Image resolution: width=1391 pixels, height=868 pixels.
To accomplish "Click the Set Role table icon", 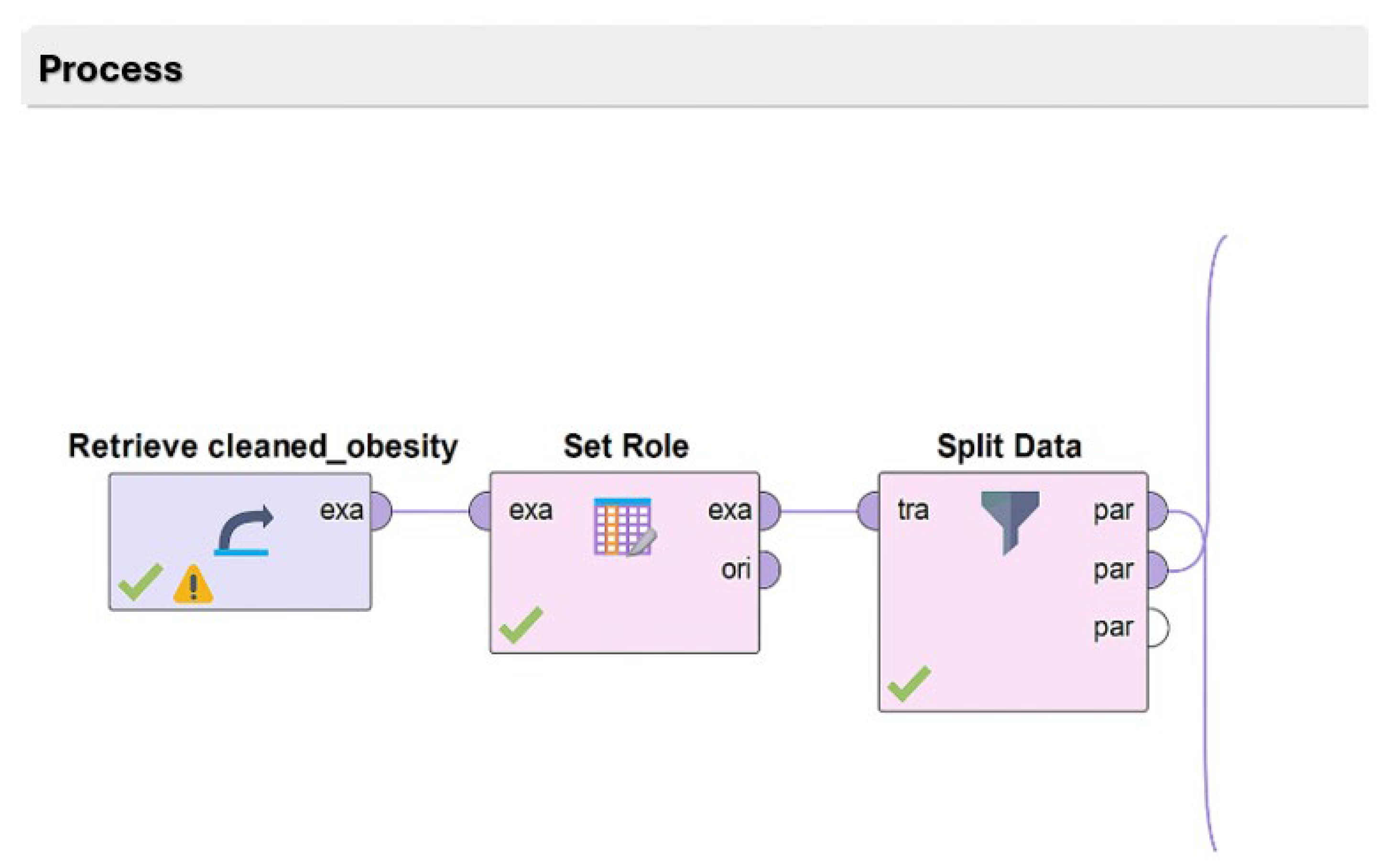I will tap(624, 526).
